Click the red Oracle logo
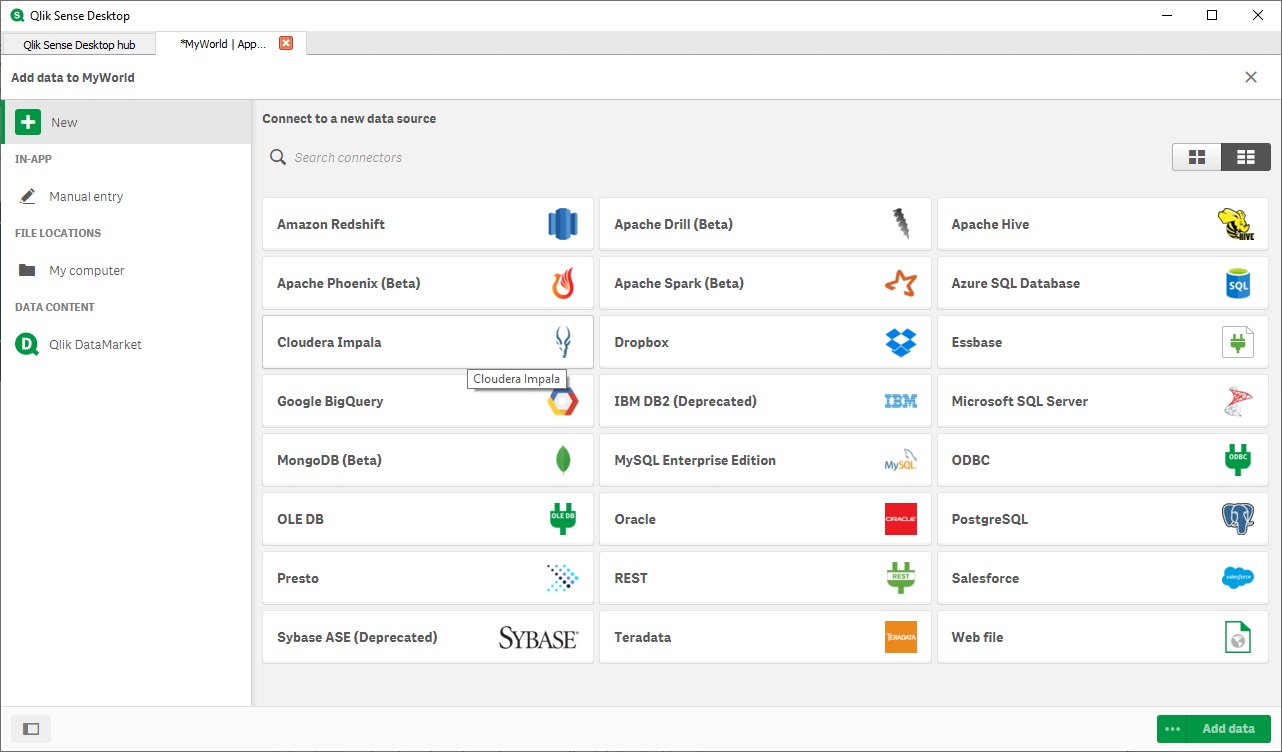Image resolution: width=1282 pixels, height=752 pixels. [901, 519]
